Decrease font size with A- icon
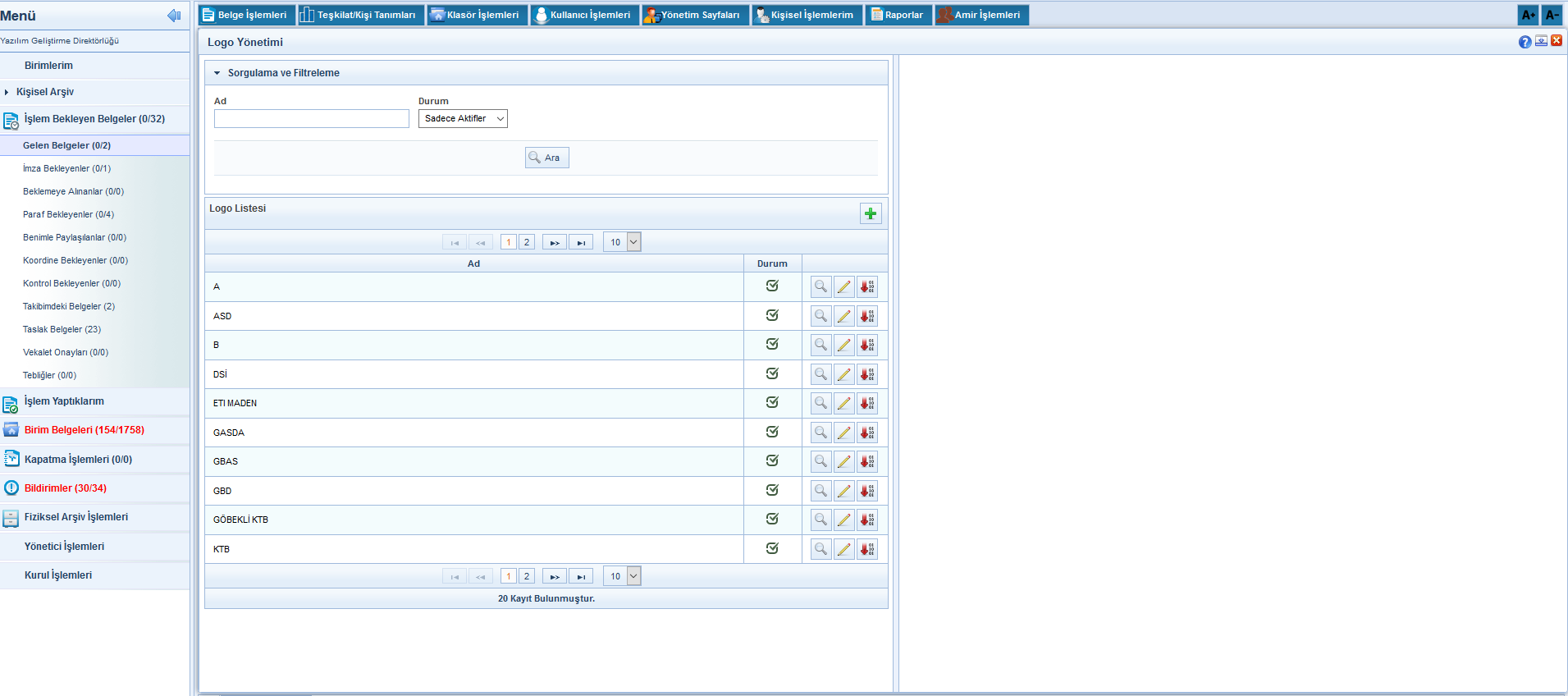Screen dimensions: 1568x696 pyautogui.click(x=1552, y=15)
